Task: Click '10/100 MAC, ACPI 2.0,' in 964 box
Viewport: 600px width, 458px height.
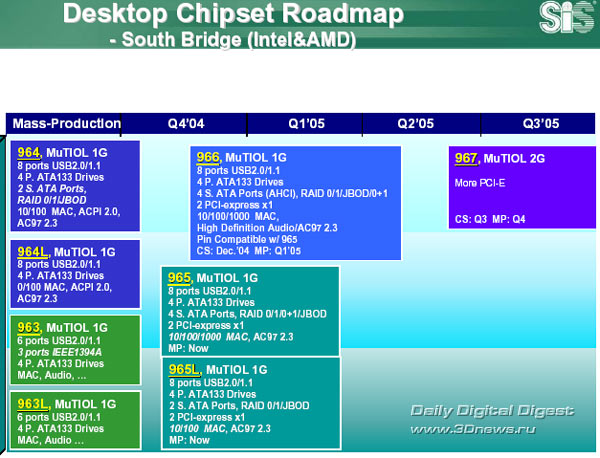Action: [68, 212]
